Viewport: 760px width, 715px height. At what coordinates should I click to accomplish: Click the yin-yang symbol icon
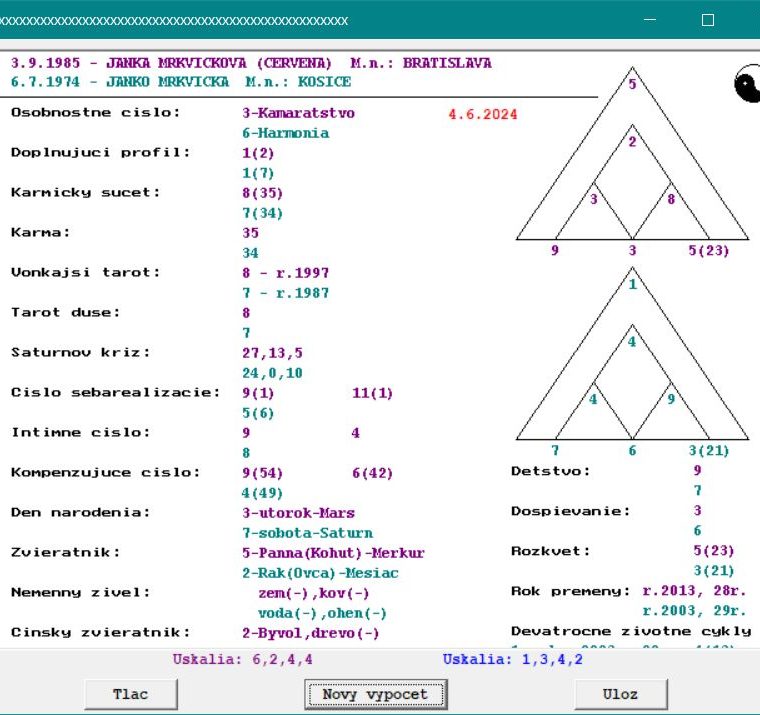(x=747, y=84)
